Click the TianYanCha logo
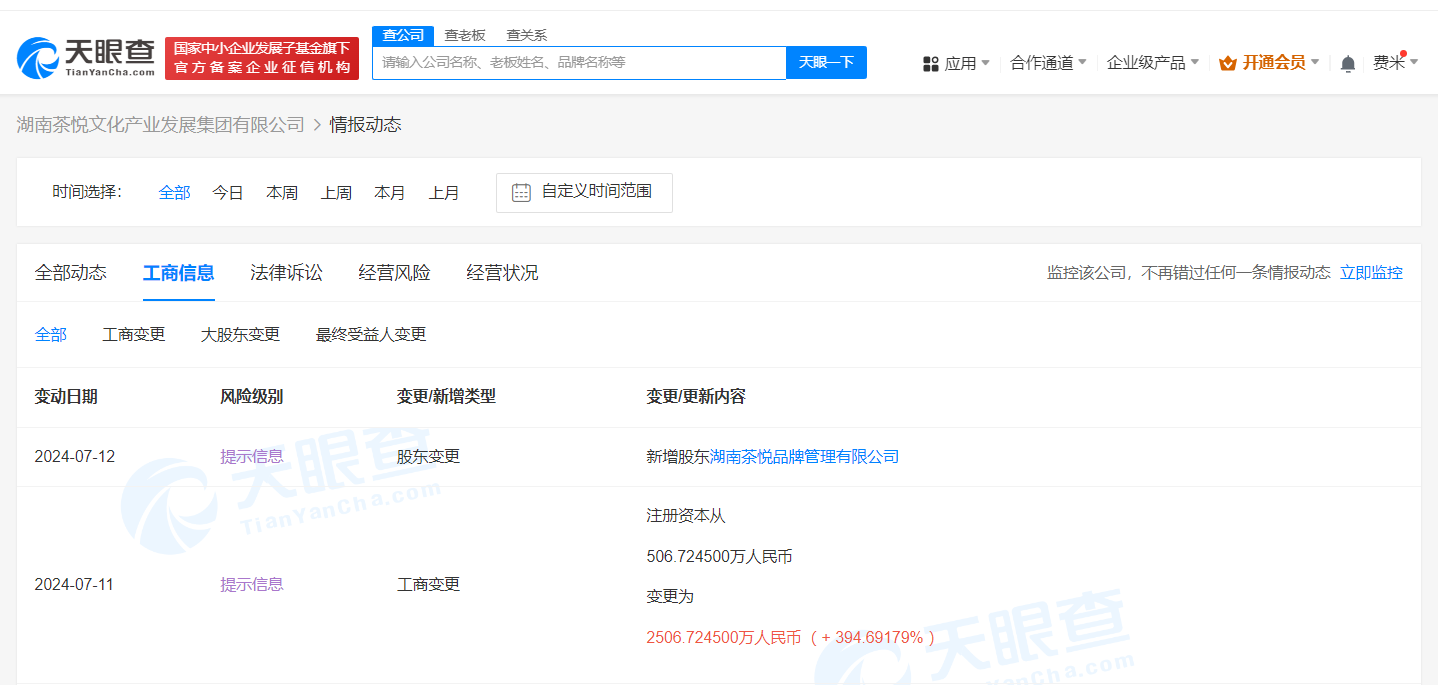1438x685 pixels. 86,58
